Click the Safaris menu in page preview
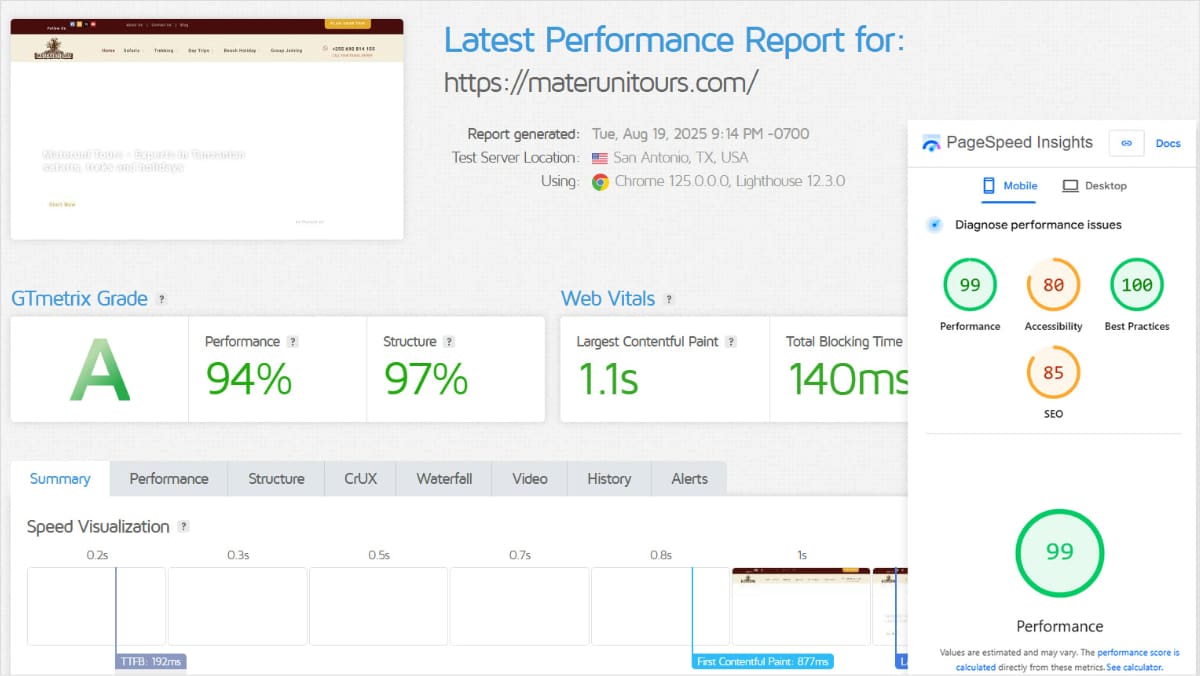The image size is (1200, 676). click(x=132, y=50)
